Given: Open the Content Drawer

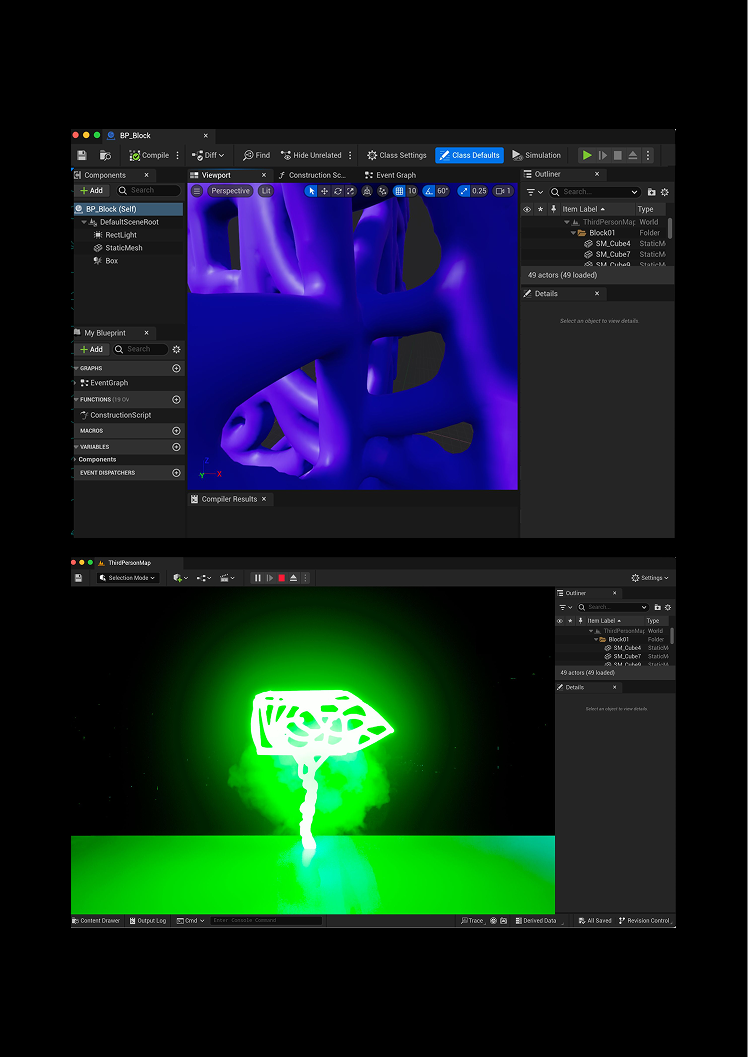Looking at the screenshot, I should tap(96, 920).
